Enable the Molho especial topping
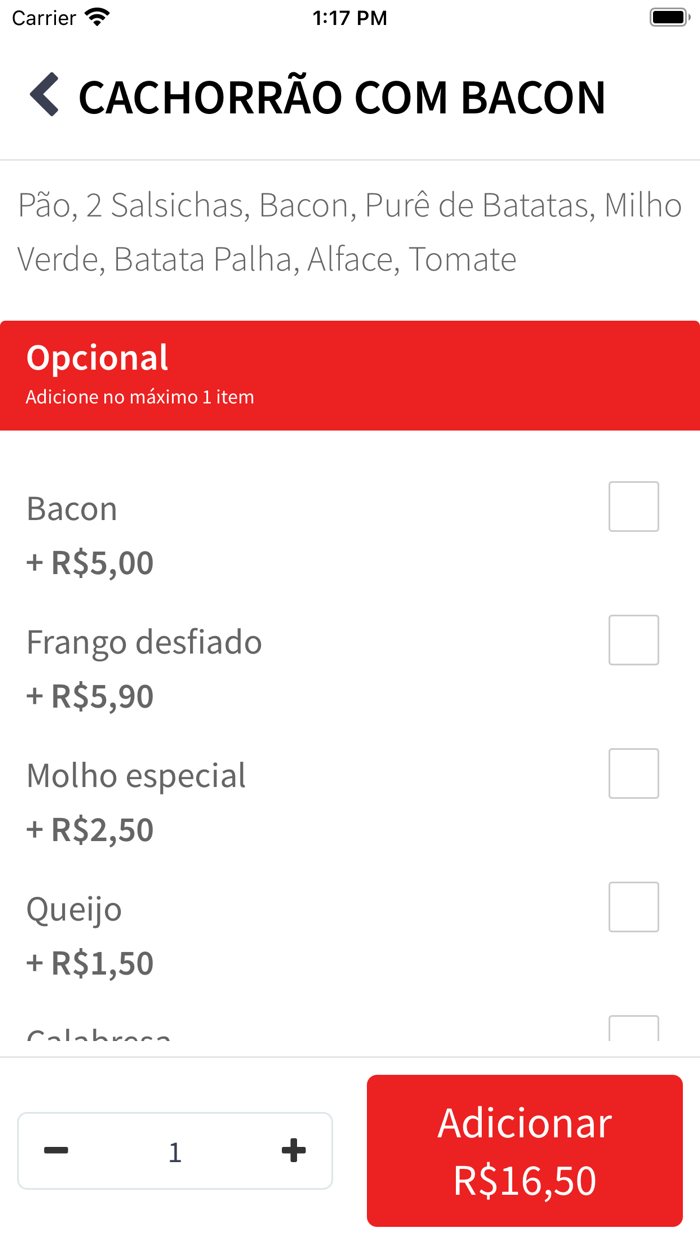 pyautogui.click(x=633, y=773)
